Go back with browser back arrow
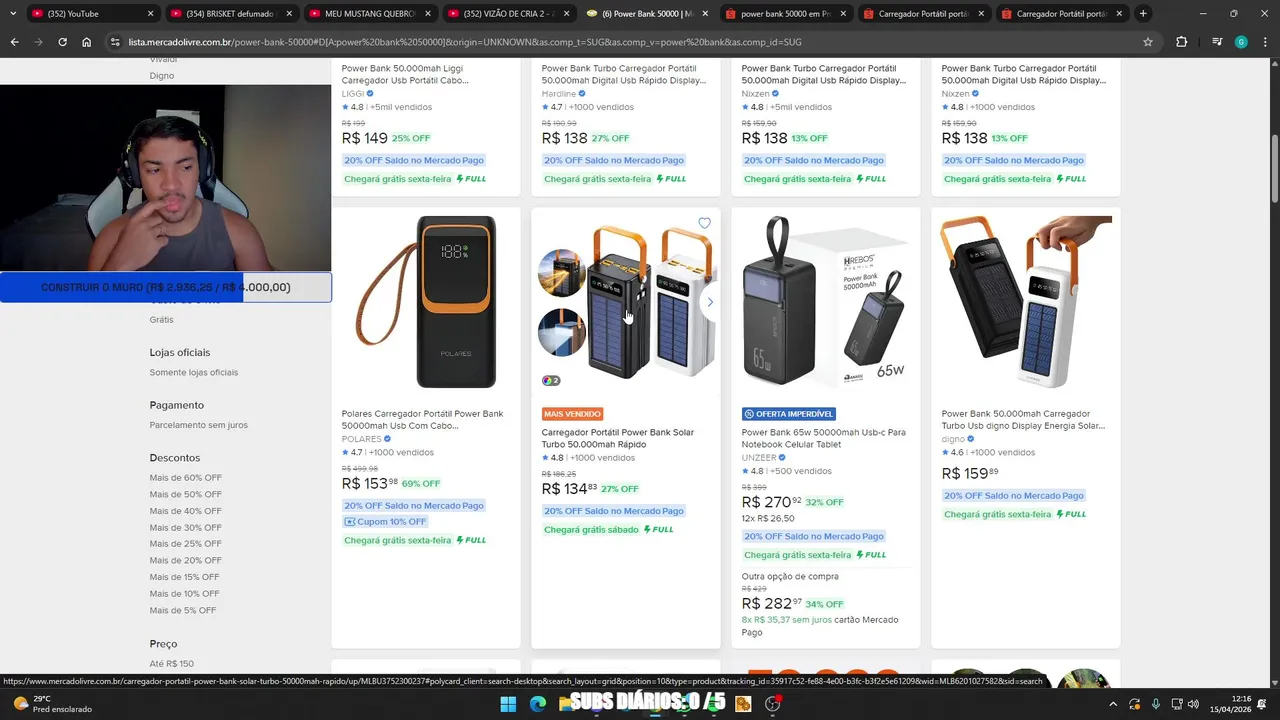Screen dimensions: 1280x720 click(x=14, y=42)
